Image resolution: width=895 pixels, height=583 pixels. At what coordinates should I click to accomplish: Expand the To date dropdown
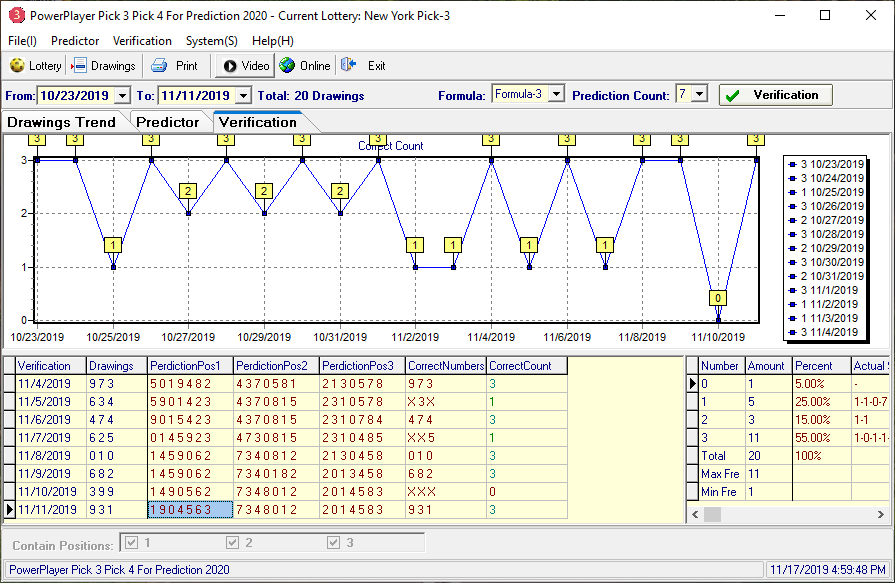pos(243,95)
